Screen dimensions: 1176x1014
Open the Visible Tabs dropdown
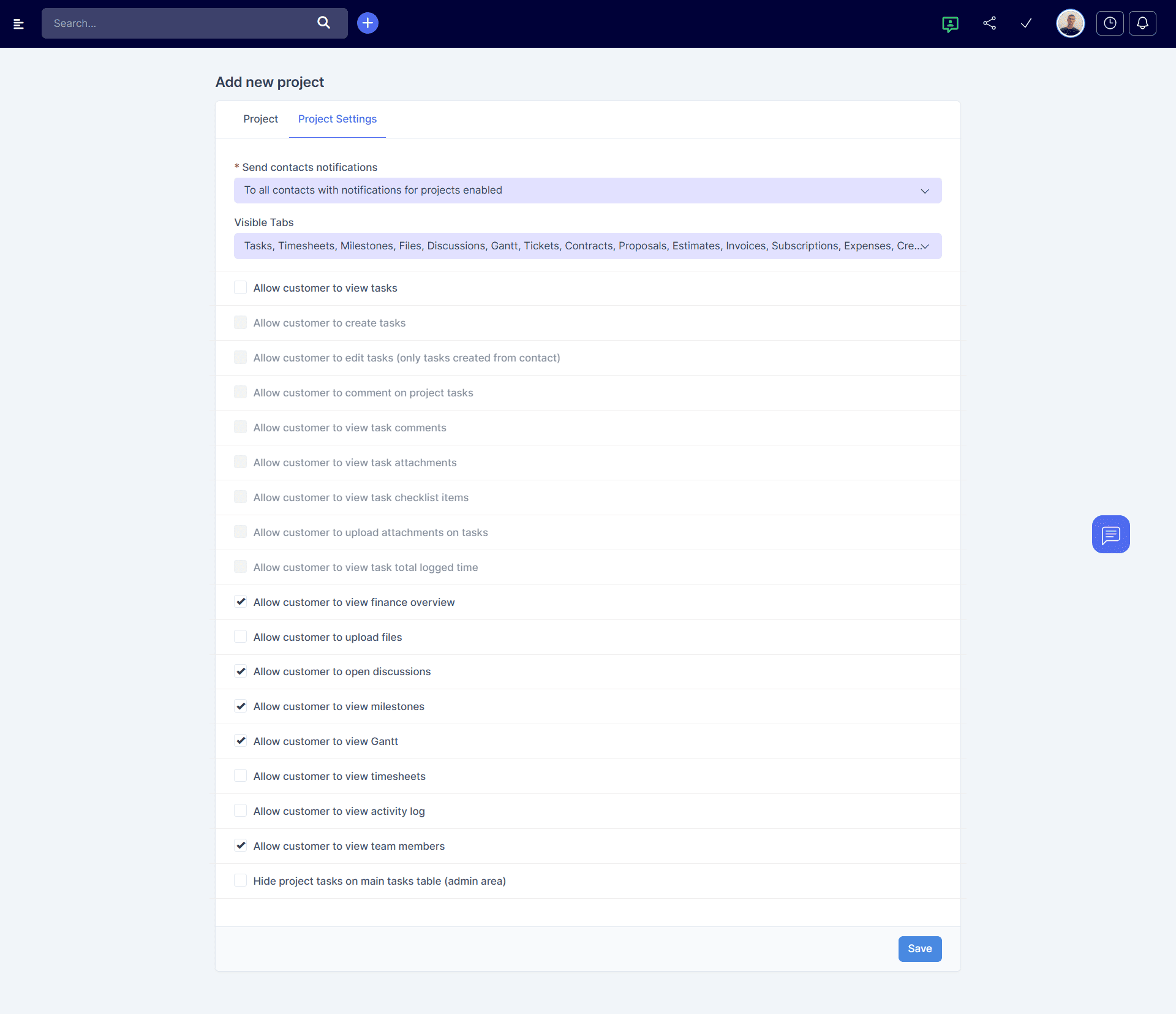click(587, 246)
